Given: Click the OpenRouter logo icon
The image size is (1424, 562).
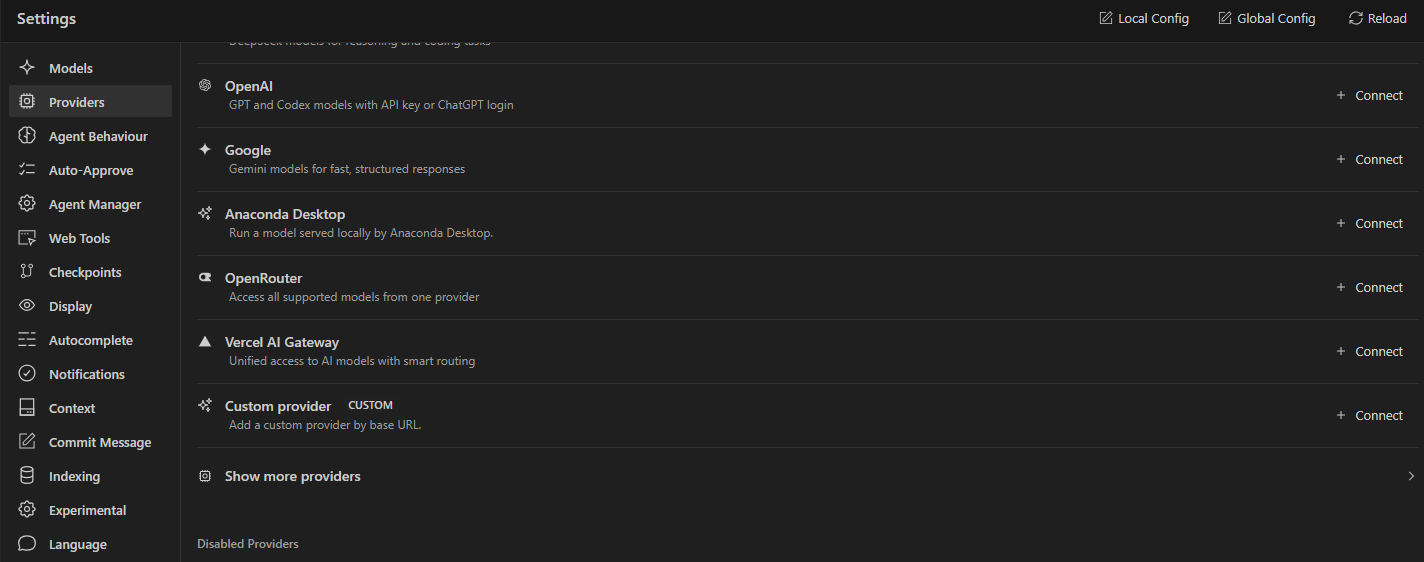Looking at the screenshot, I should (205, 278).
